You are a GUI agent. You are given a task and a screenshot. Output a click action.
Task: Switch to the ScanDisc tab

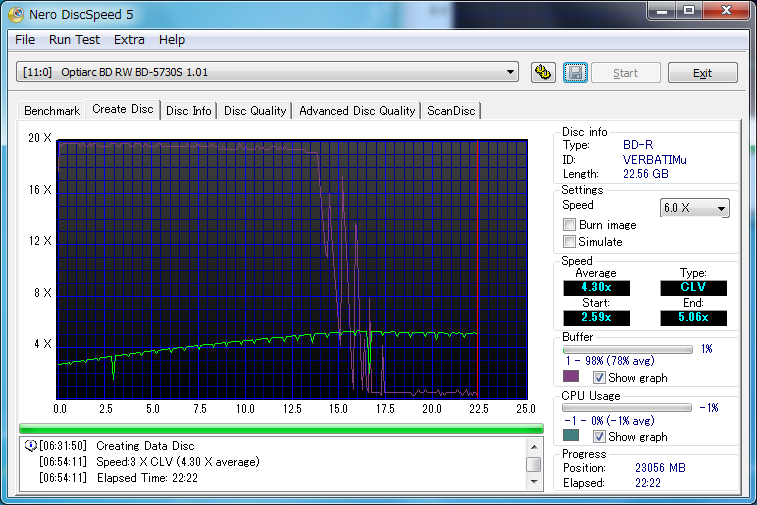[x=451, y=111]
